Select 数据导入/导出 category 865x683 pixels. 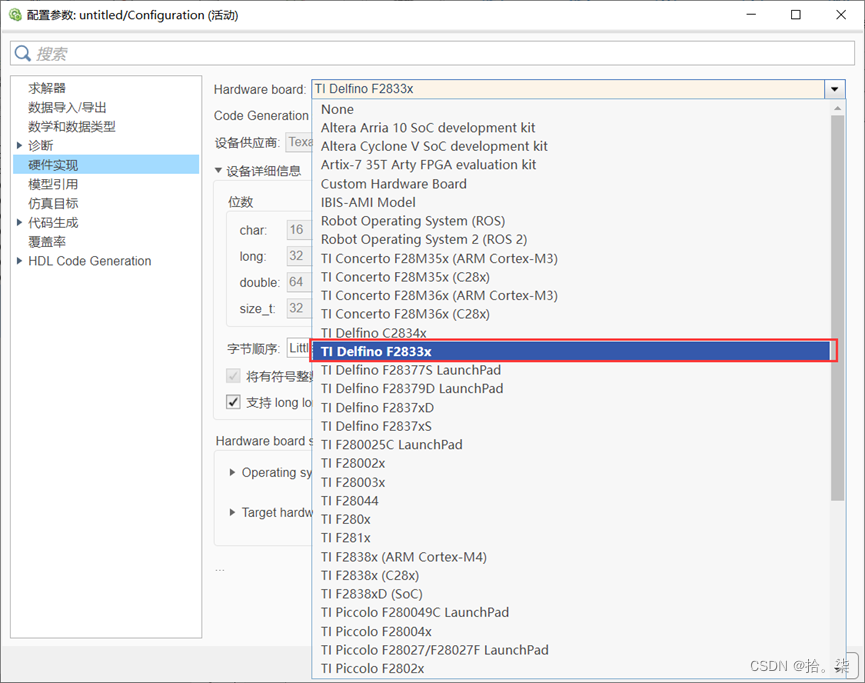tap(67, 107)
